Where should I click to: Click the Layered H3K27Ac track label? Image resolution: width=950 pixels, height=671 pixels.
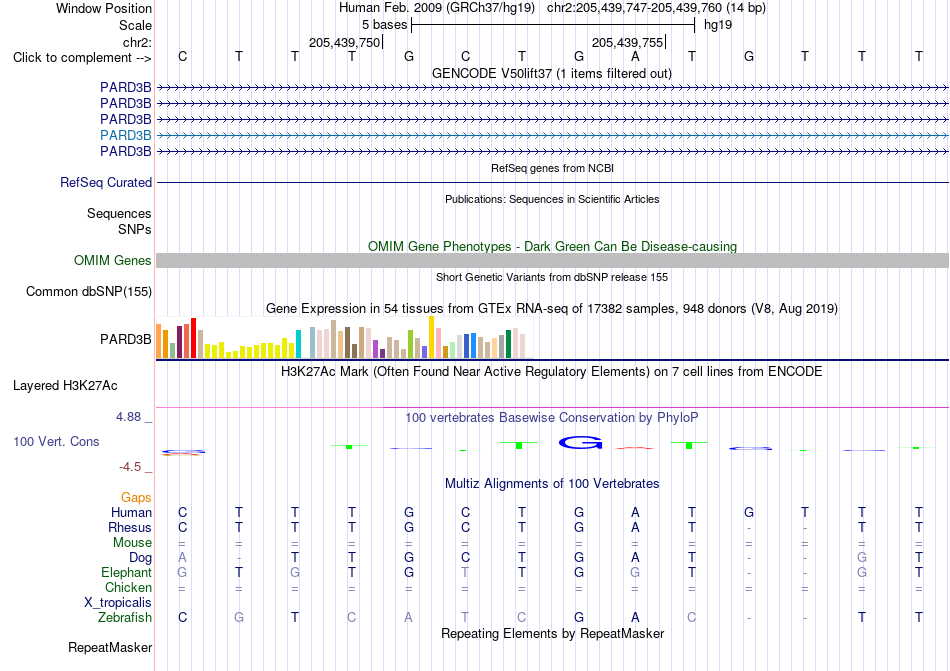pyautogui.click(x=65, y=386)
